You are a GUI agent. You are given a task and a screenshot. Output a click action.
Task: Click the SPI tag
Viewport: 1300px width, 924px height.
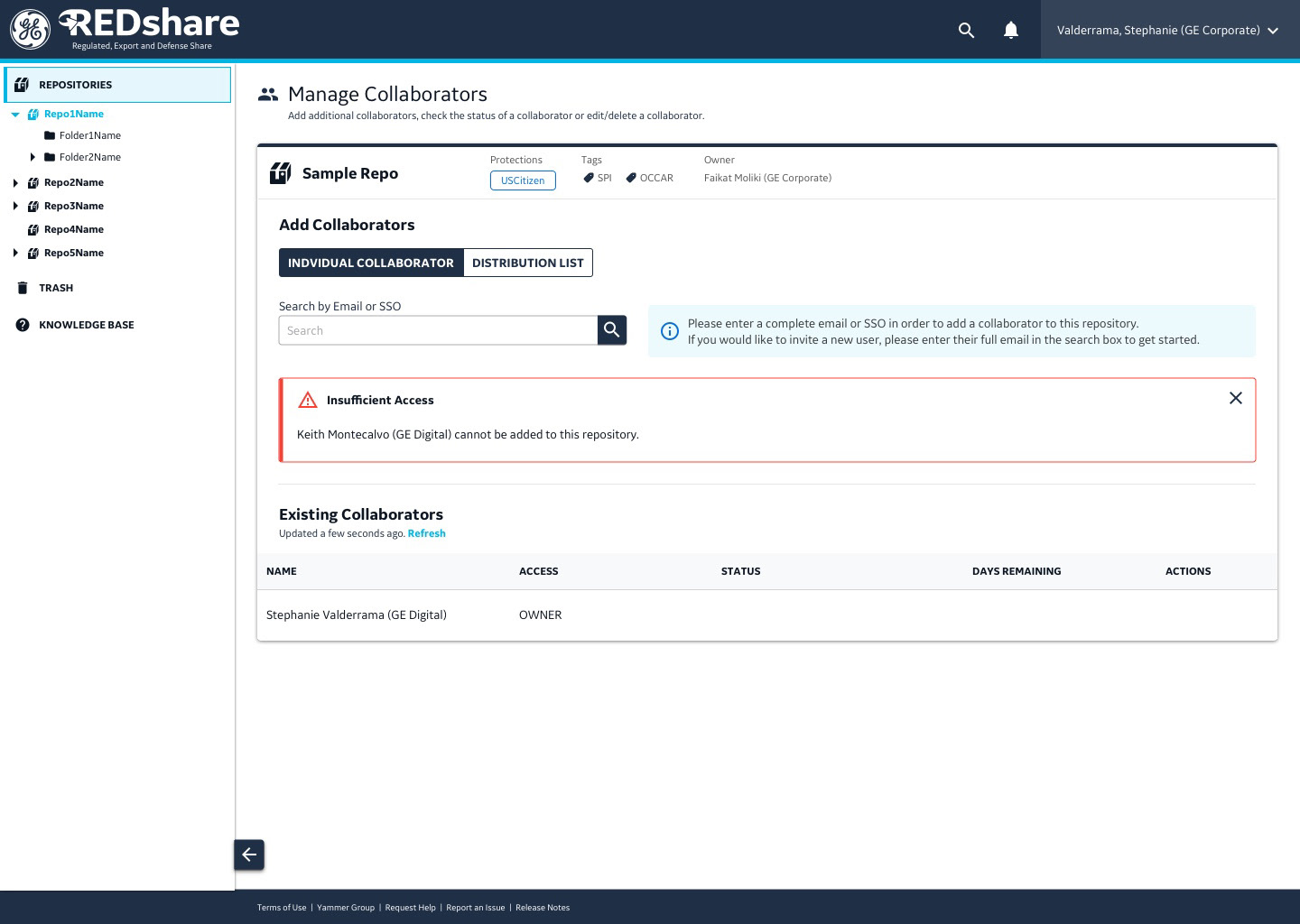tap(598, 178)
